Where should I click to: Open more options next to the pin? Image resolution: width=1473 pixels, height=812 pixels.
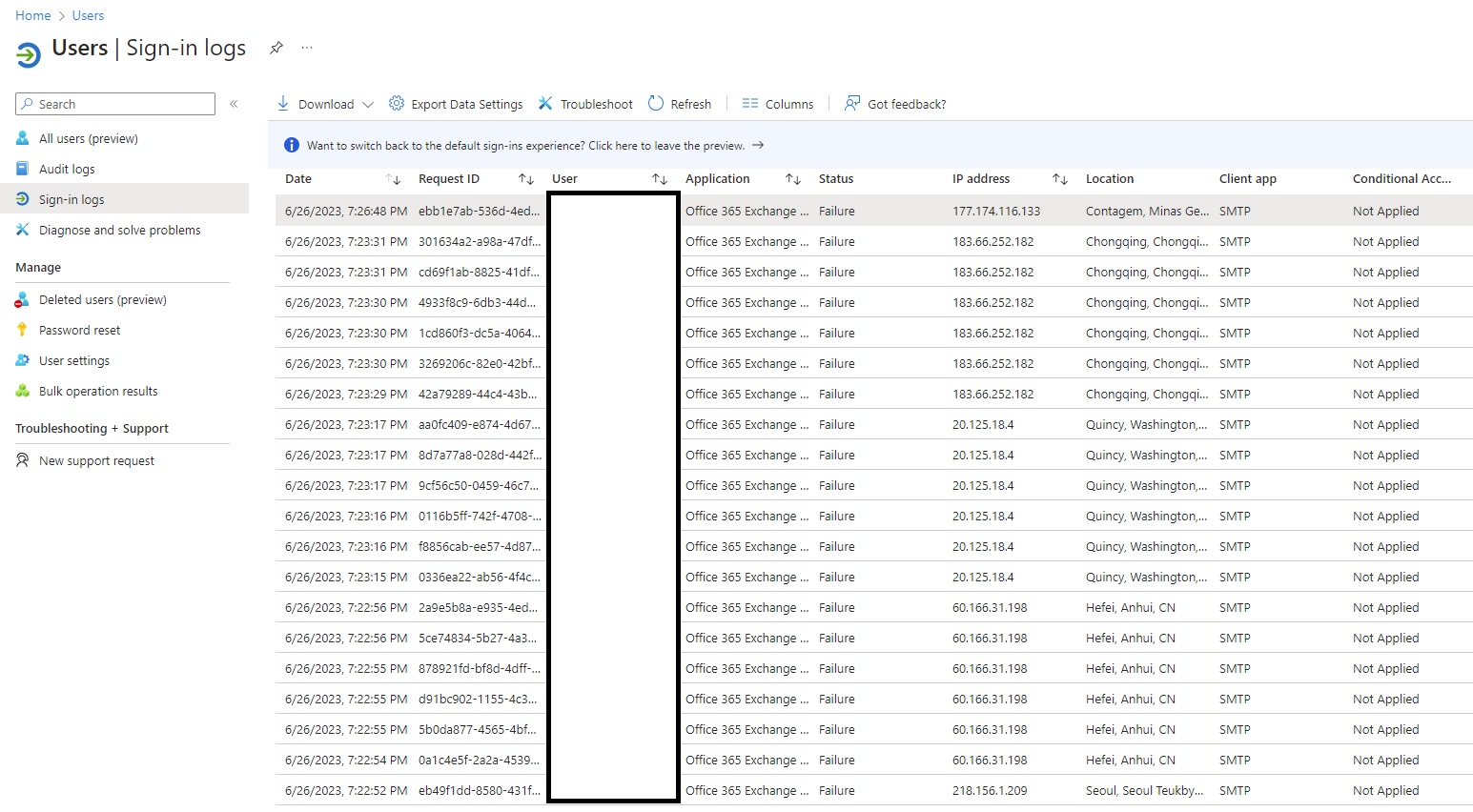pyautogui.click(x=306, y=47)
